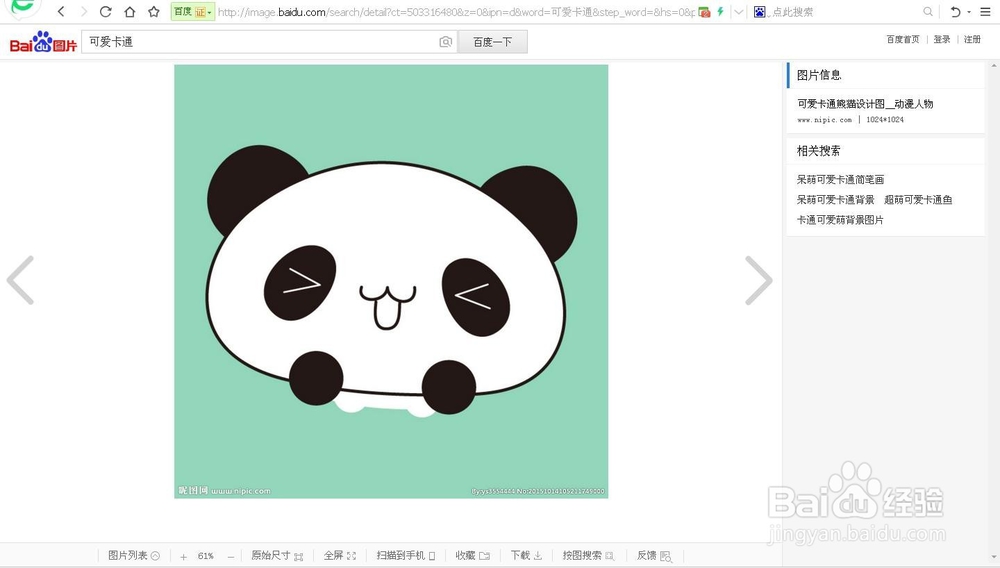Screen dimensions: 1000x568
Task: Zoom in with the plus button
Action: [184, 557]
